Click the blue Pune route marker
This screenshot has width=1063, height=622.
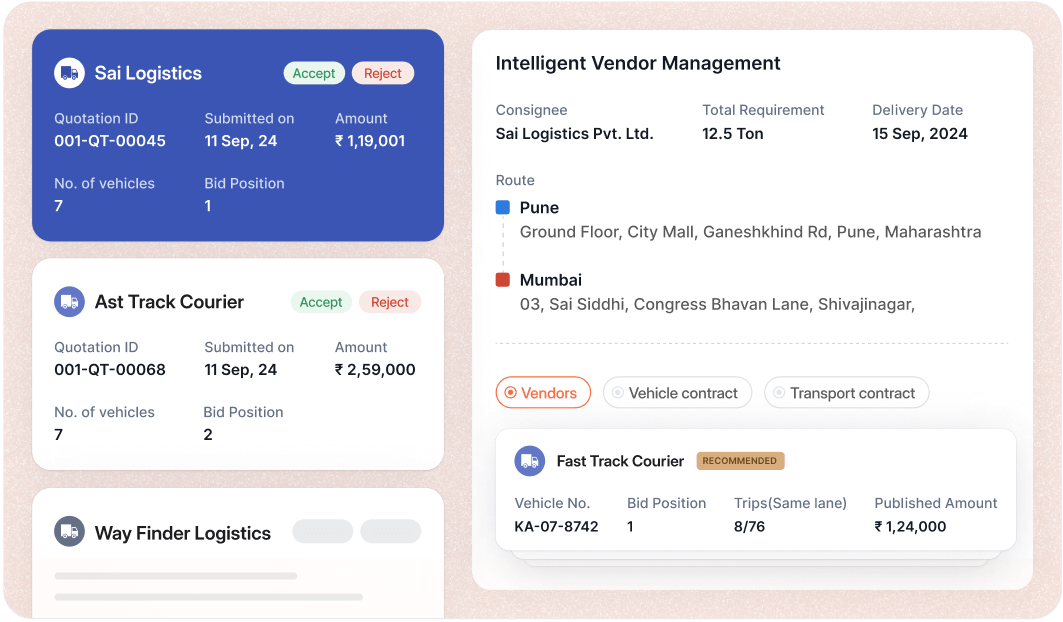[502, 208]
